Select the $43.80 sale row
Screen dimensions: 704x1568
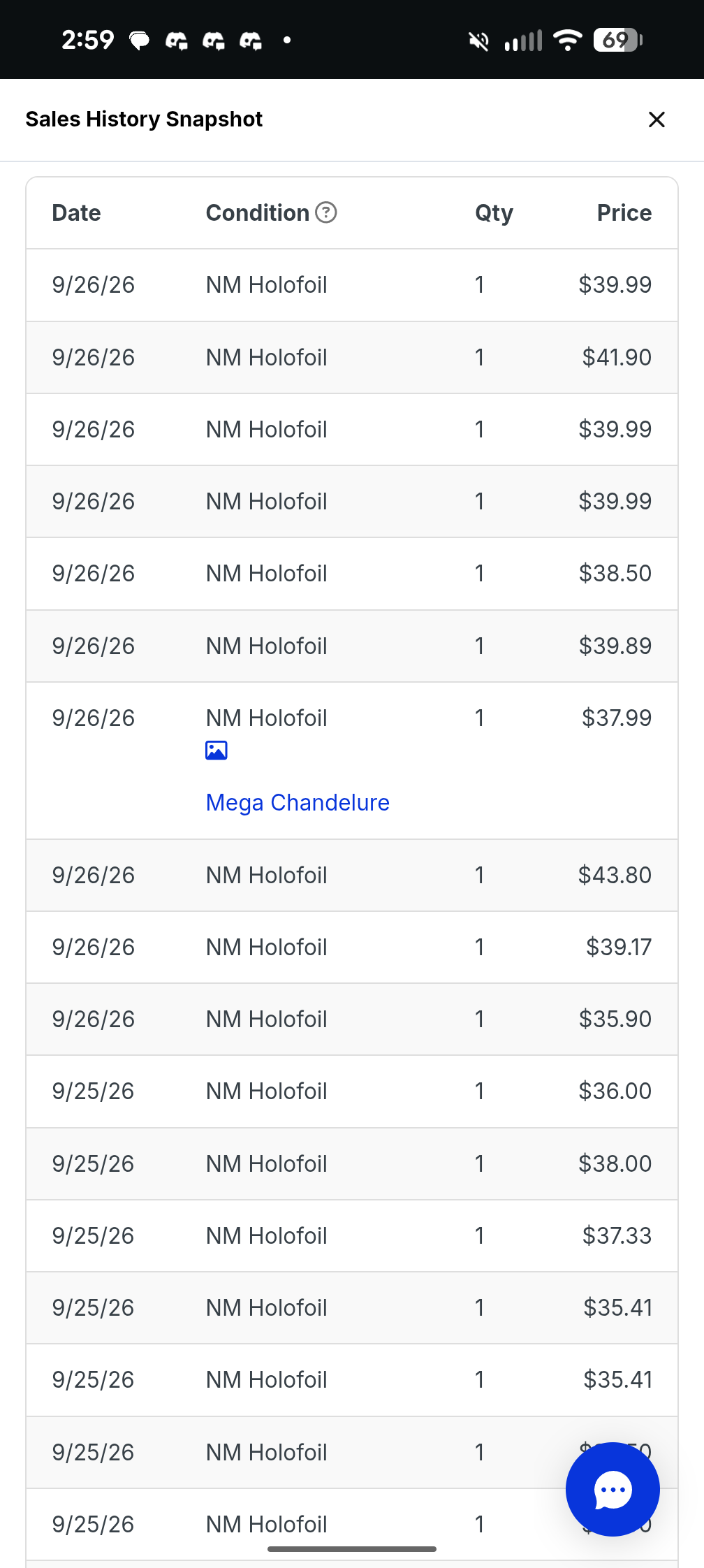352,876
